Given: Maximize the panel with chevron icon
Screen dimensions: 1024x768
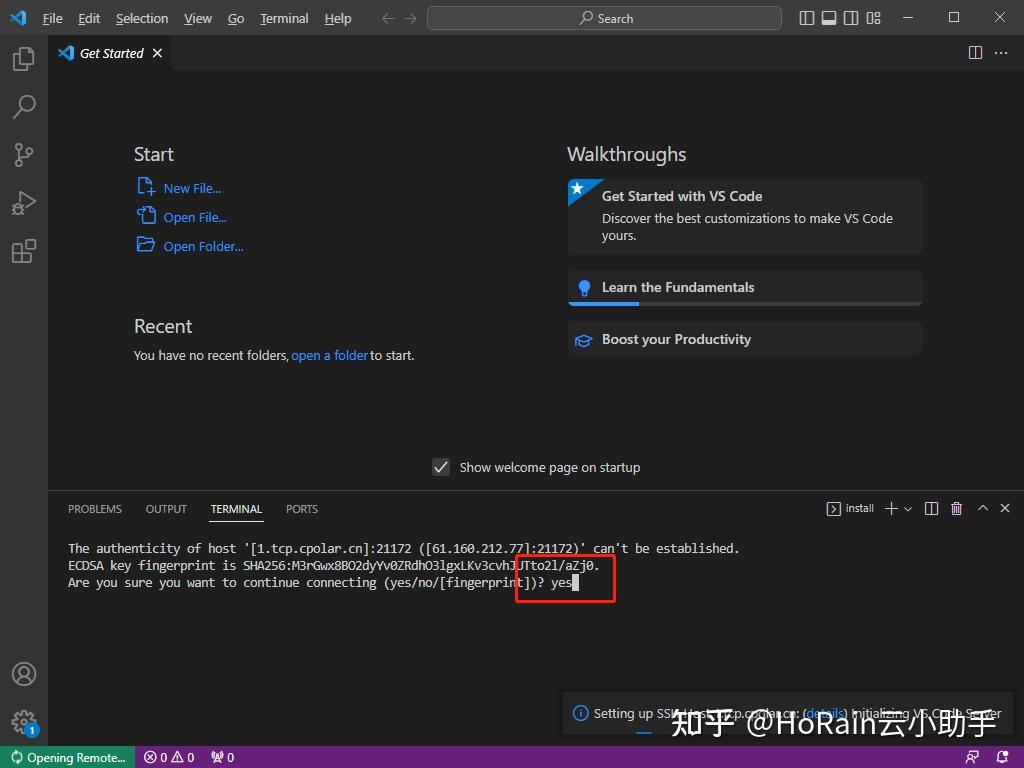Looking at the screenshot, I should click(981, 508).
